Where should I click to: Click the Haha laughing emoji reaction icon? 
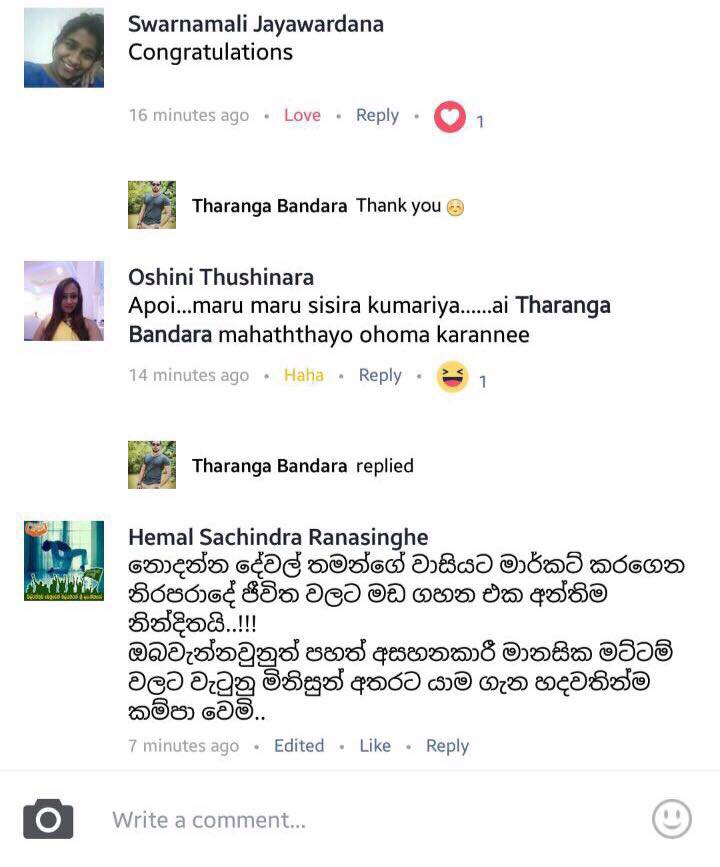click(x=452, y=377)
